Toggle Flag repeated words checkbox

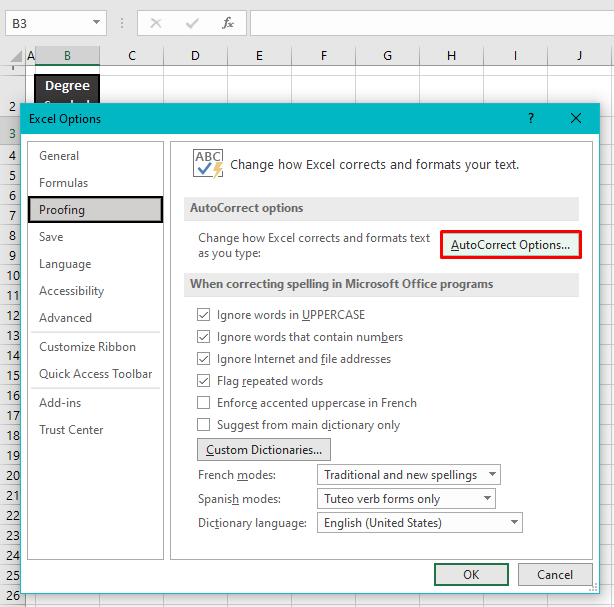pos(203,380)
